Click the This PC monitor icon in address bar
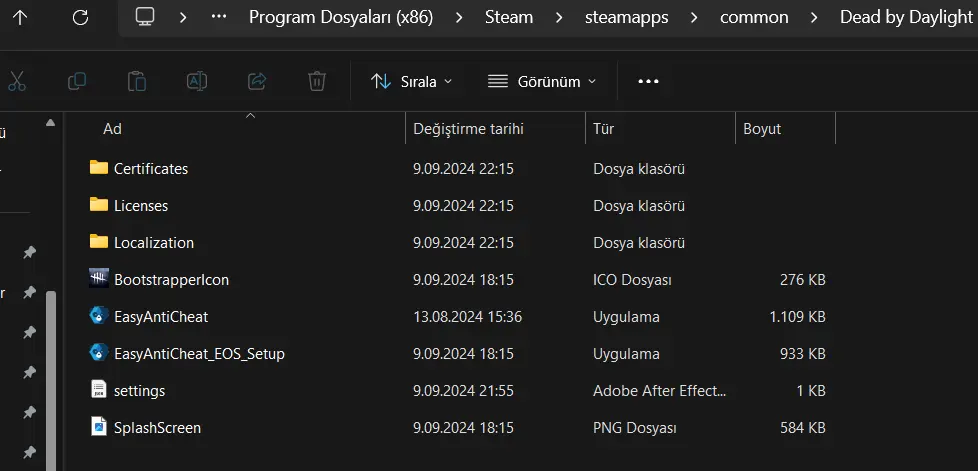The height and width of the screenshot is (471, 978). click(145, 17)
